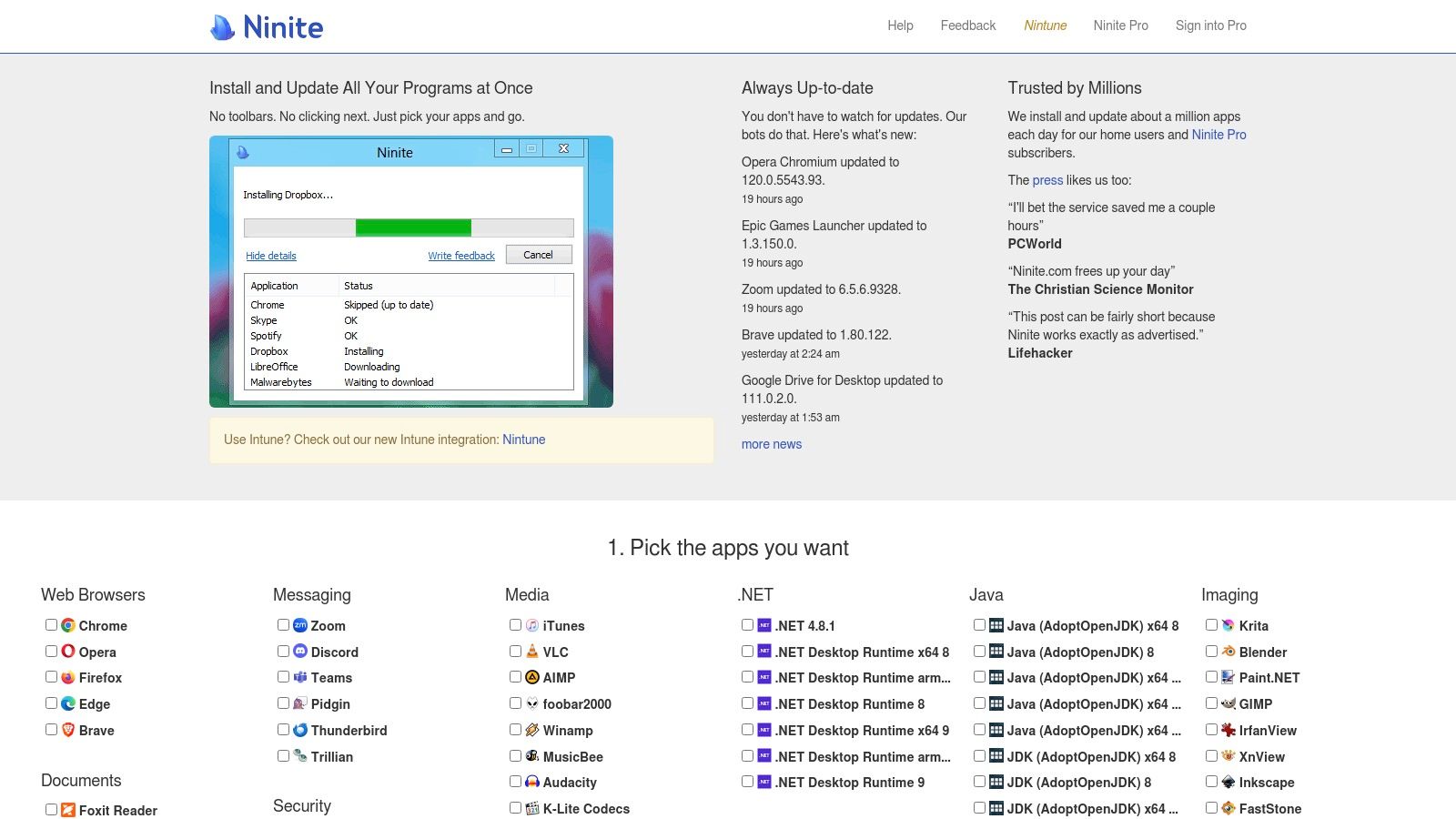1456x819 pixels.
Task: Click the iTunes music icon
Action: pos(532,625)
